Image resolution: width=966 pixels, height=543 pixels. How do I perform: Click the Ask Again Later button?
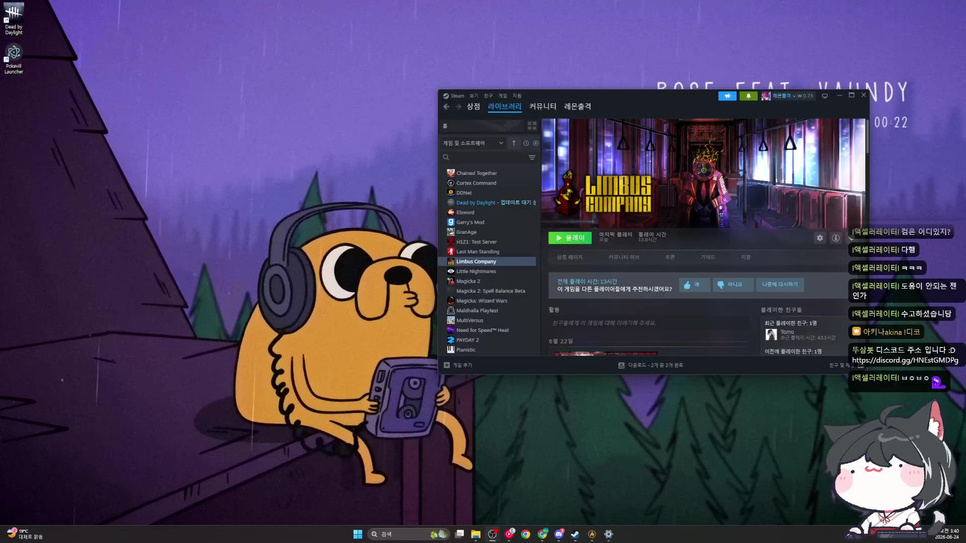779,285
